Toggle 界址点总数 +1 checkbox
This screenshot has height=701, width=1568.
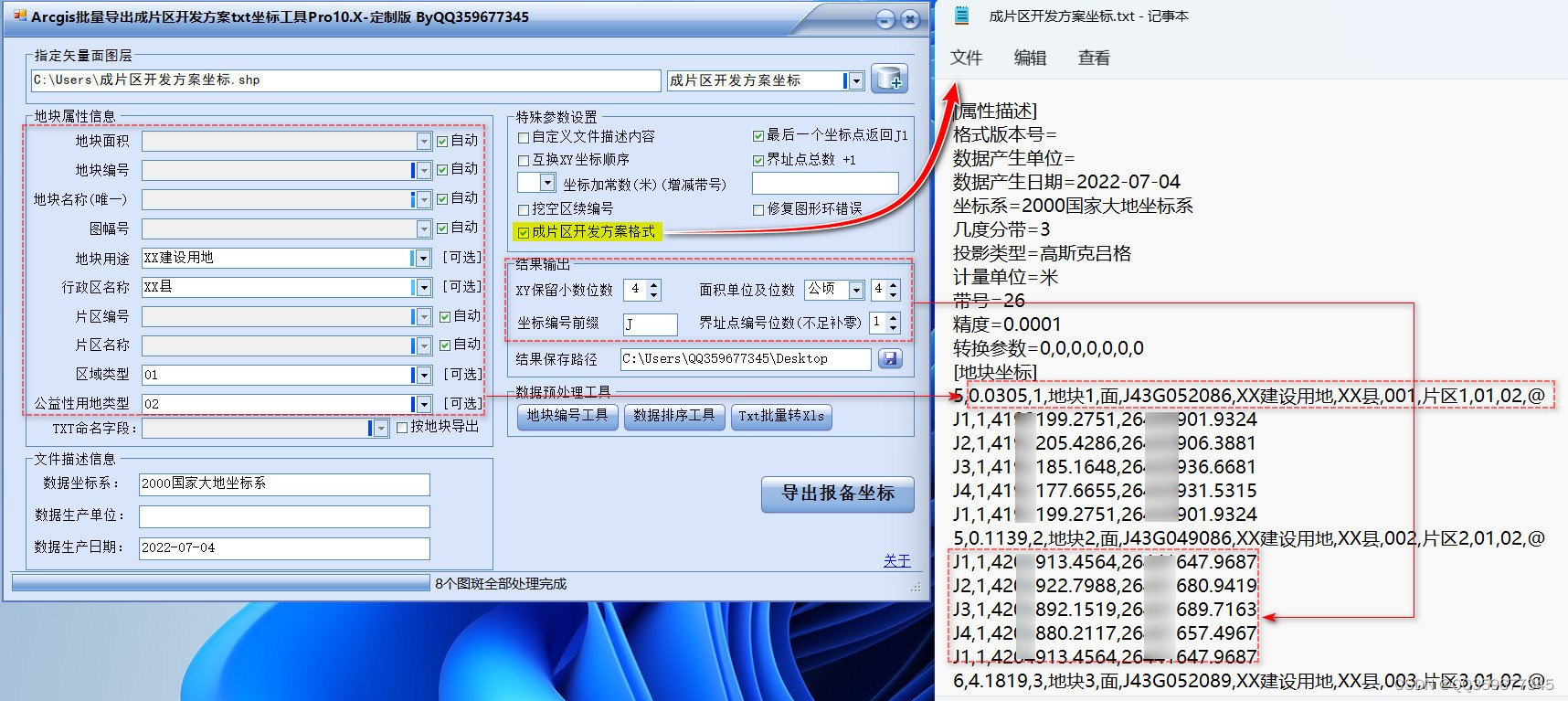point(758,160)
